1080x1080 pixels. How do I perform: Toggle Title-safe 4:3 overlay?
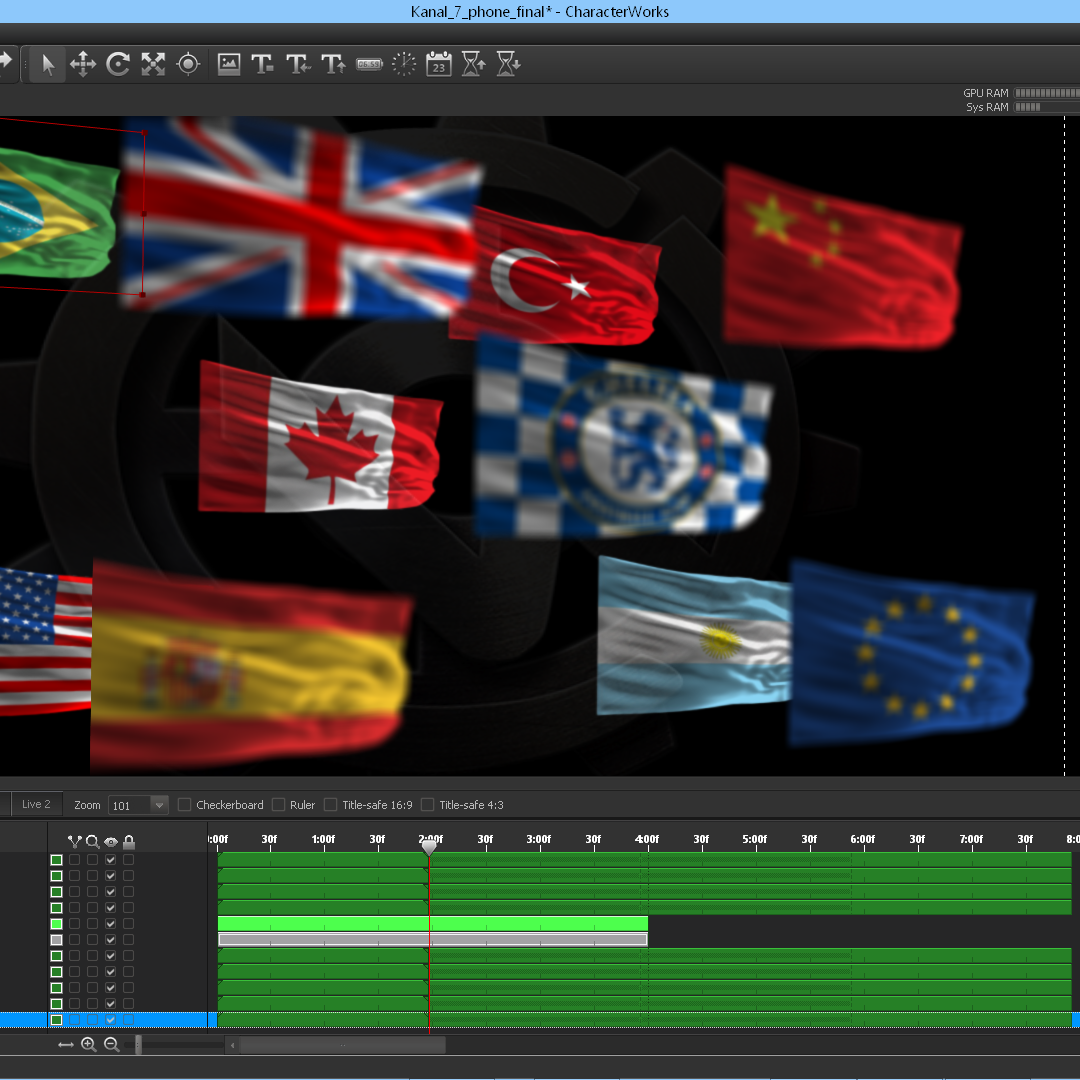(x=428, y=805)
